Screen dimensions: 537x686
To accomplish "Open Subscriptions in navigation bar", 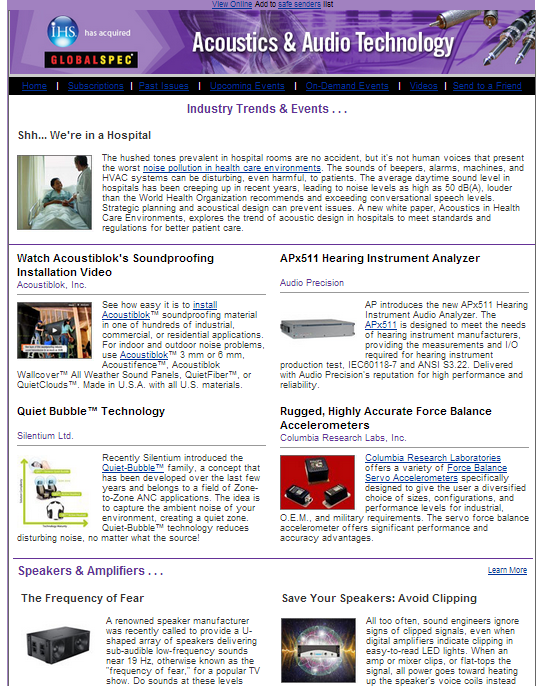I will pyautogui.click(x=95, y=86).
